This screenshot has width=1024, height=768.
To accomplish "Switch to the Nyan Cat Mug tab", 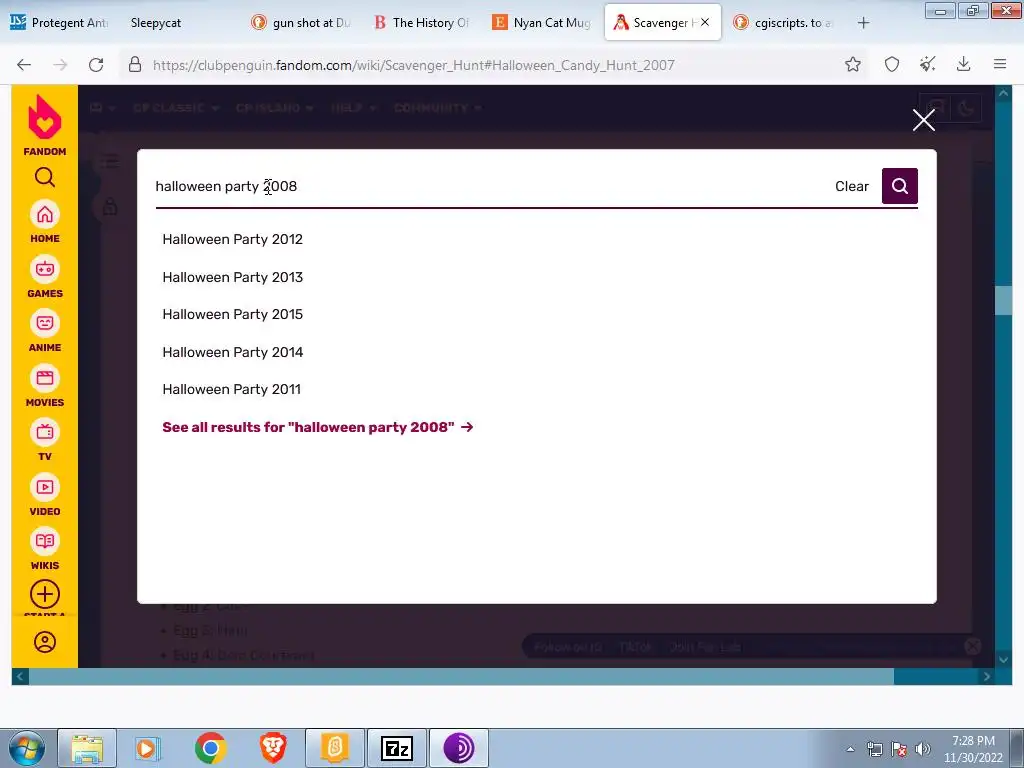I will (x=542, y=23).
